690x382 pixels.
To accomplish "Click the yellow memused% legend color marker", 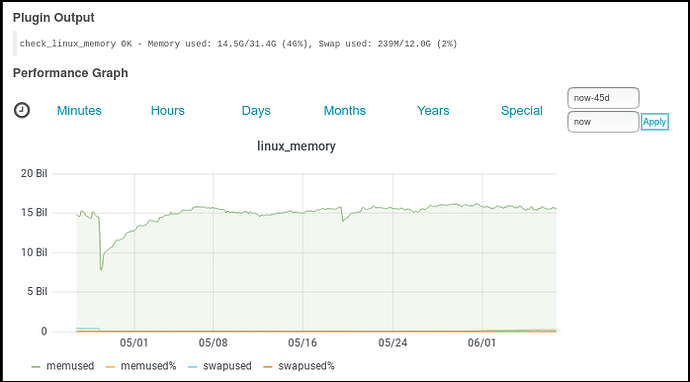I will click(x=110, y=366).
